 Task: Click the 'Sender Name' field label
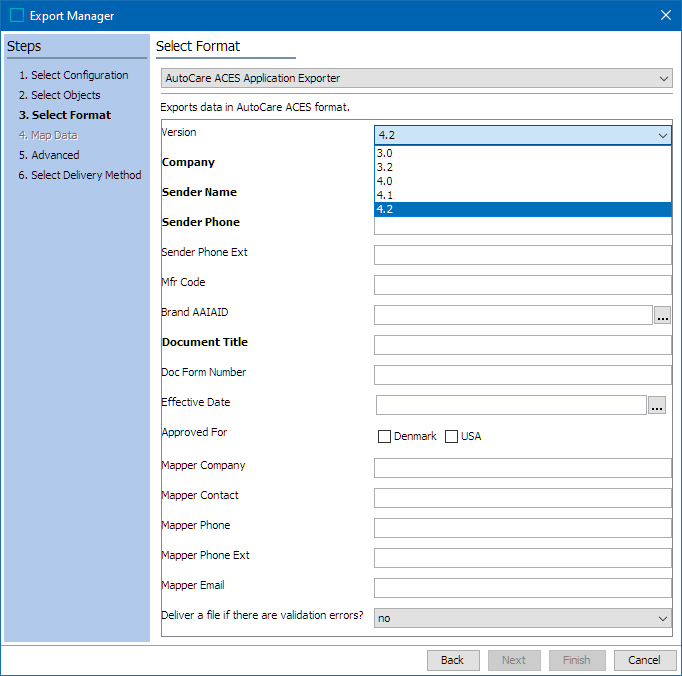click(199, 192)
